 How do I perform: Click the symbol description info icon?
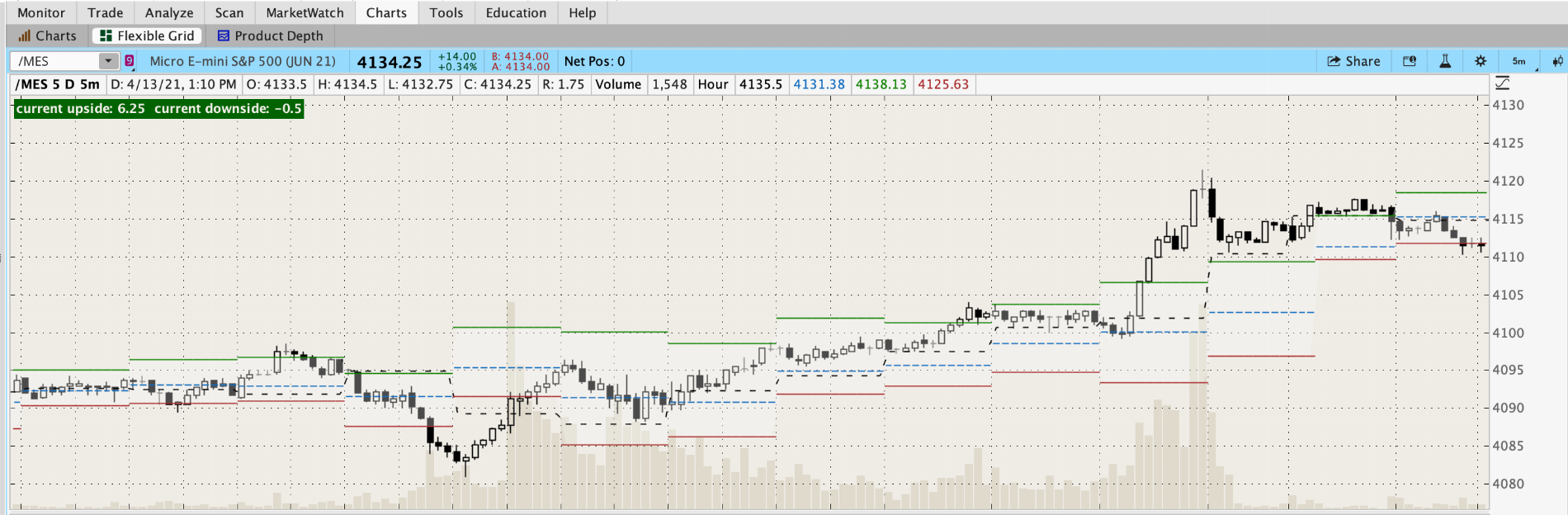[x=1410, y=61]
